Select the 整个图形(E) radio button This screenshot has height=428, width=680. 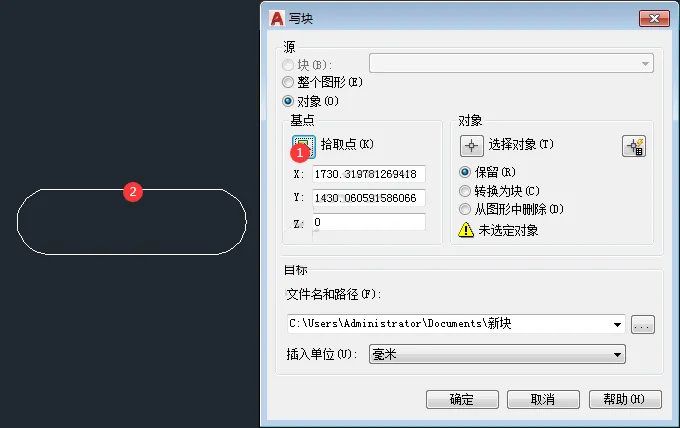point(288,82)
